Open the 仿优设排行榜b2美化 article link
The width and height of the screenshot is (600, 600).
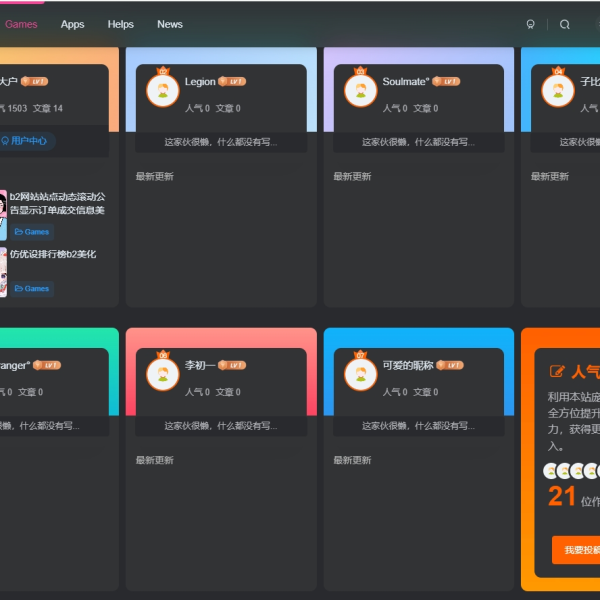(x=53, y=254)
